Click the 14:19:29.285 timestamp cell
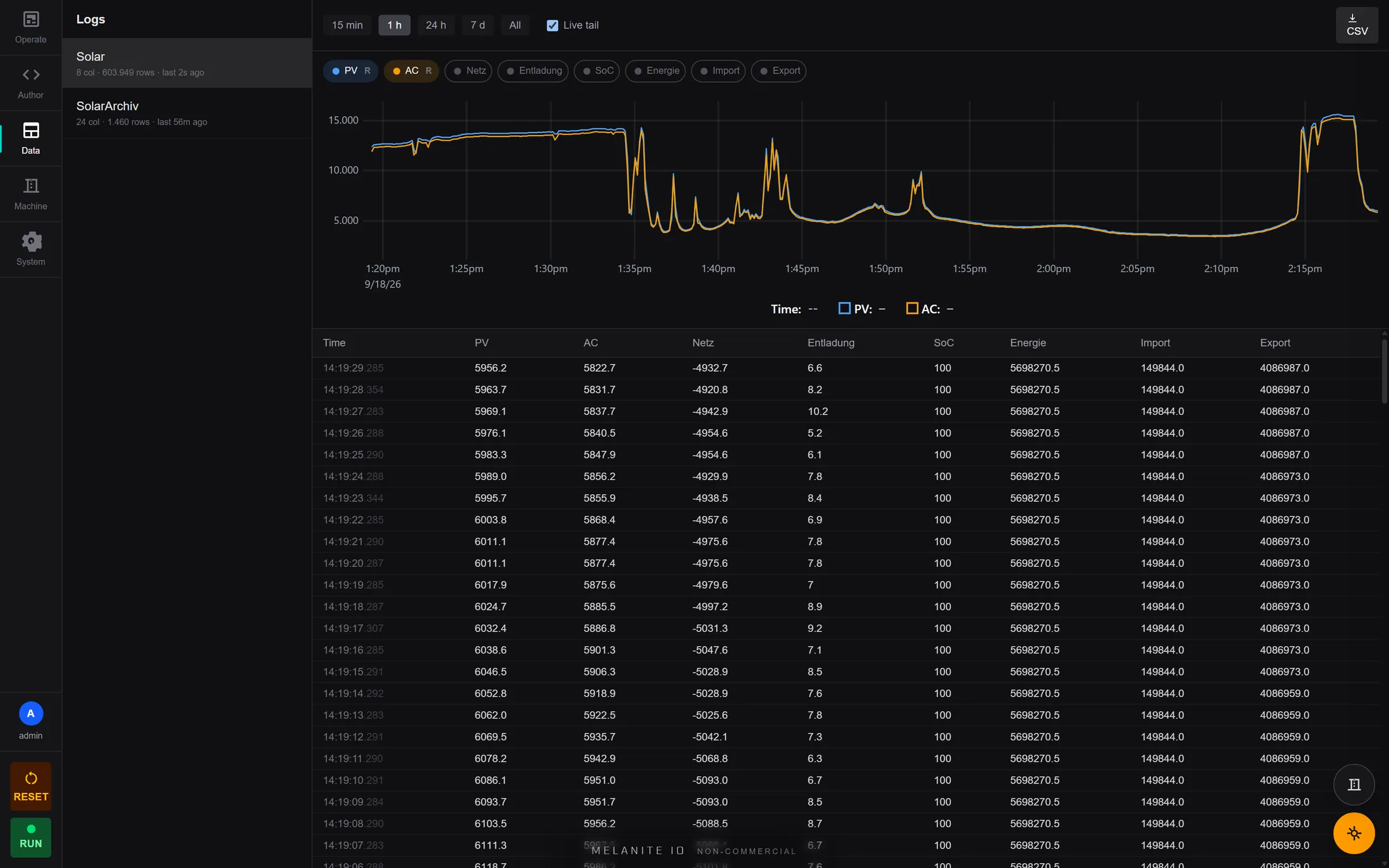The height and width of the screenshot is (868, 1389). pos(353,368)
